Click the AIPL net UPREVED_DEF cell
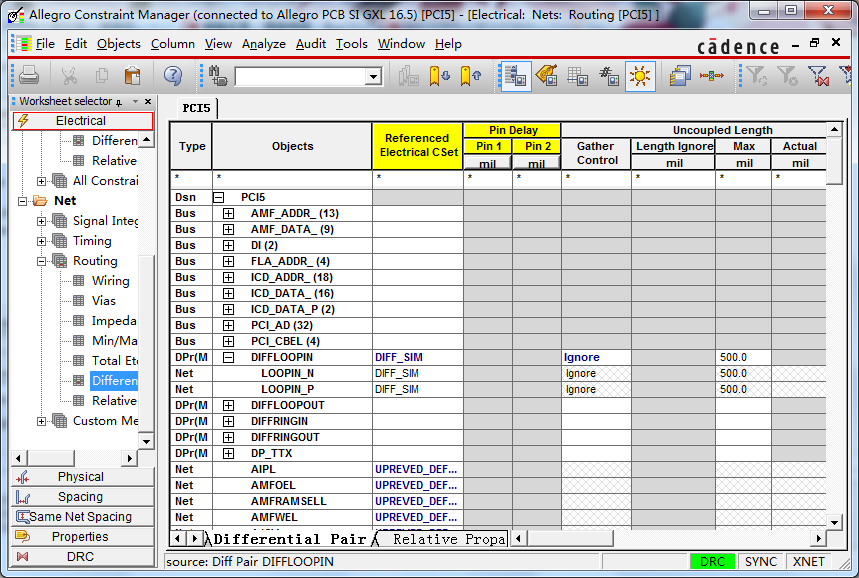The image size is (859, 578). point(417,470)
